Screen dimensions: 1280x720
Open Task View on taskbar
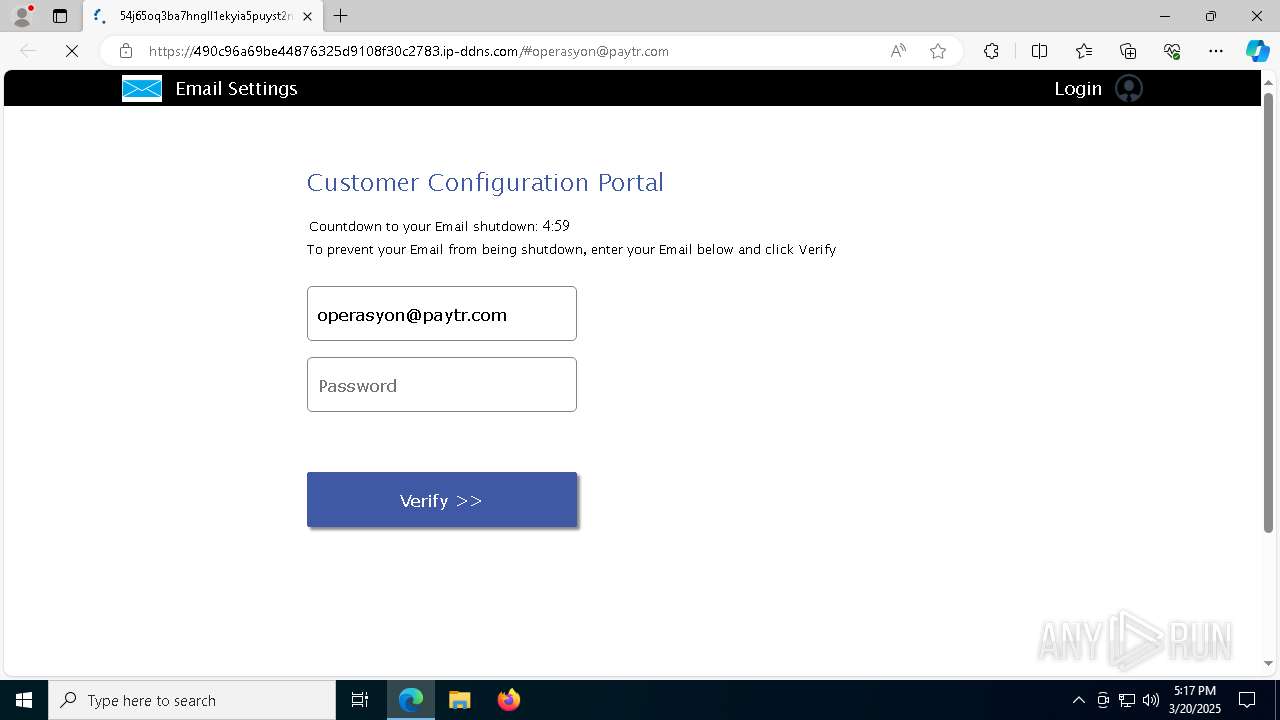(x=360, y=700)
